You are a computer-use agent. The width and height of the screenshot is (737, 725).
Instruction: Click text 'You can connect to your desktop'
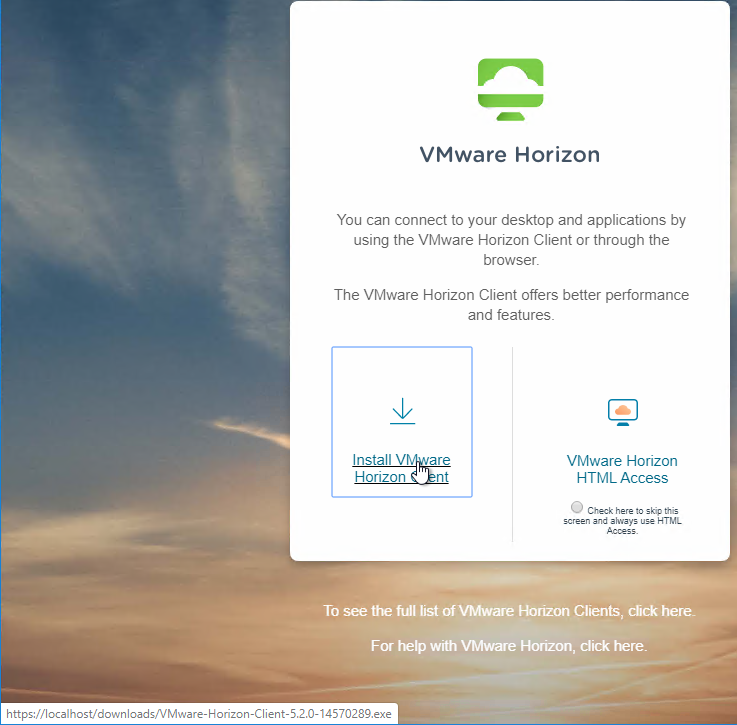[x=445, y=220]
